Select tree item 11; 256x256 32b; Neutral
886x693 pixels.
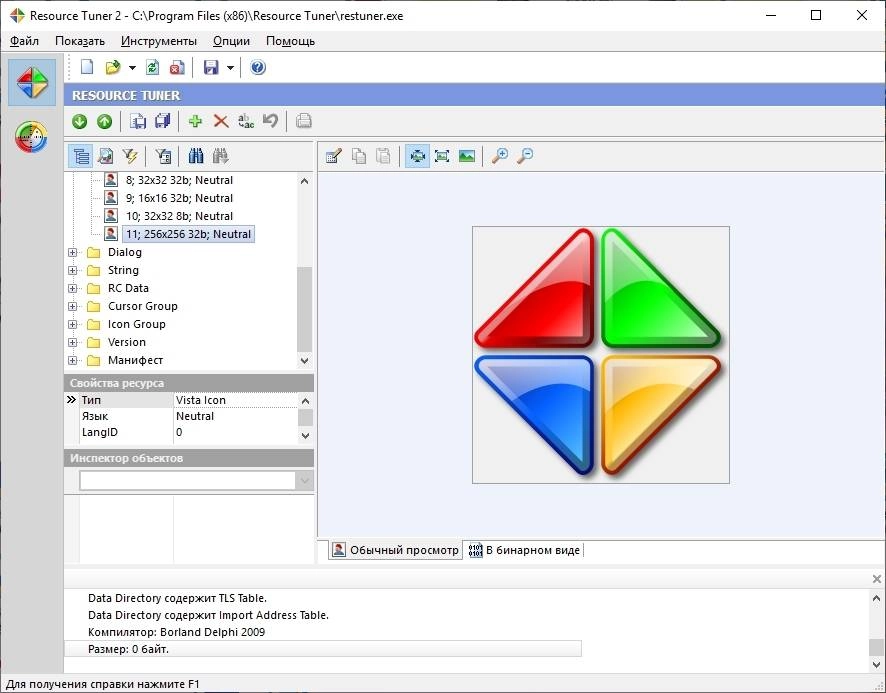(x=188, y=234)
